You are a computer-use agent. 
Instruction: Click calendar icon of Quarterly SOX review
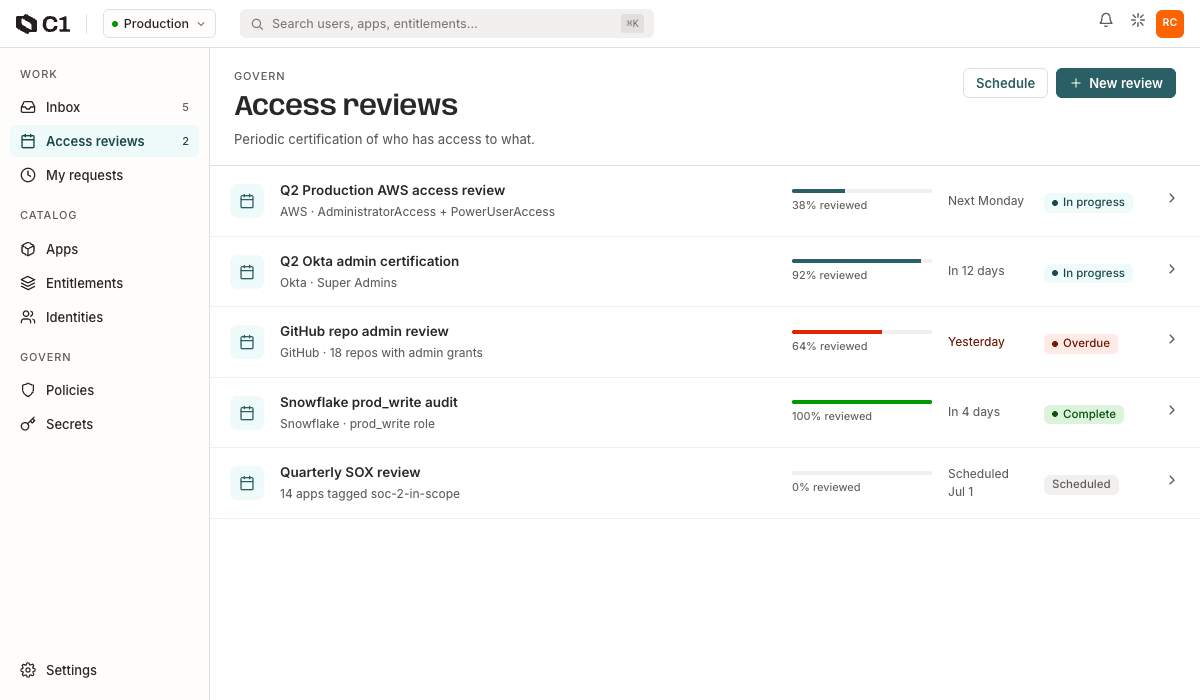point(247,483)
